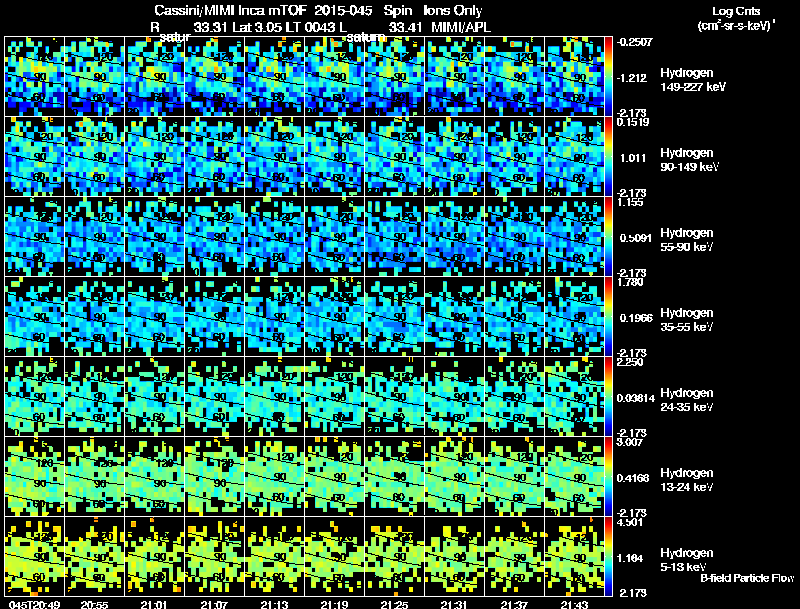Select the 'Hydrogen 5-13 keV' row label
800x609 pixels.
click(686, 560)
